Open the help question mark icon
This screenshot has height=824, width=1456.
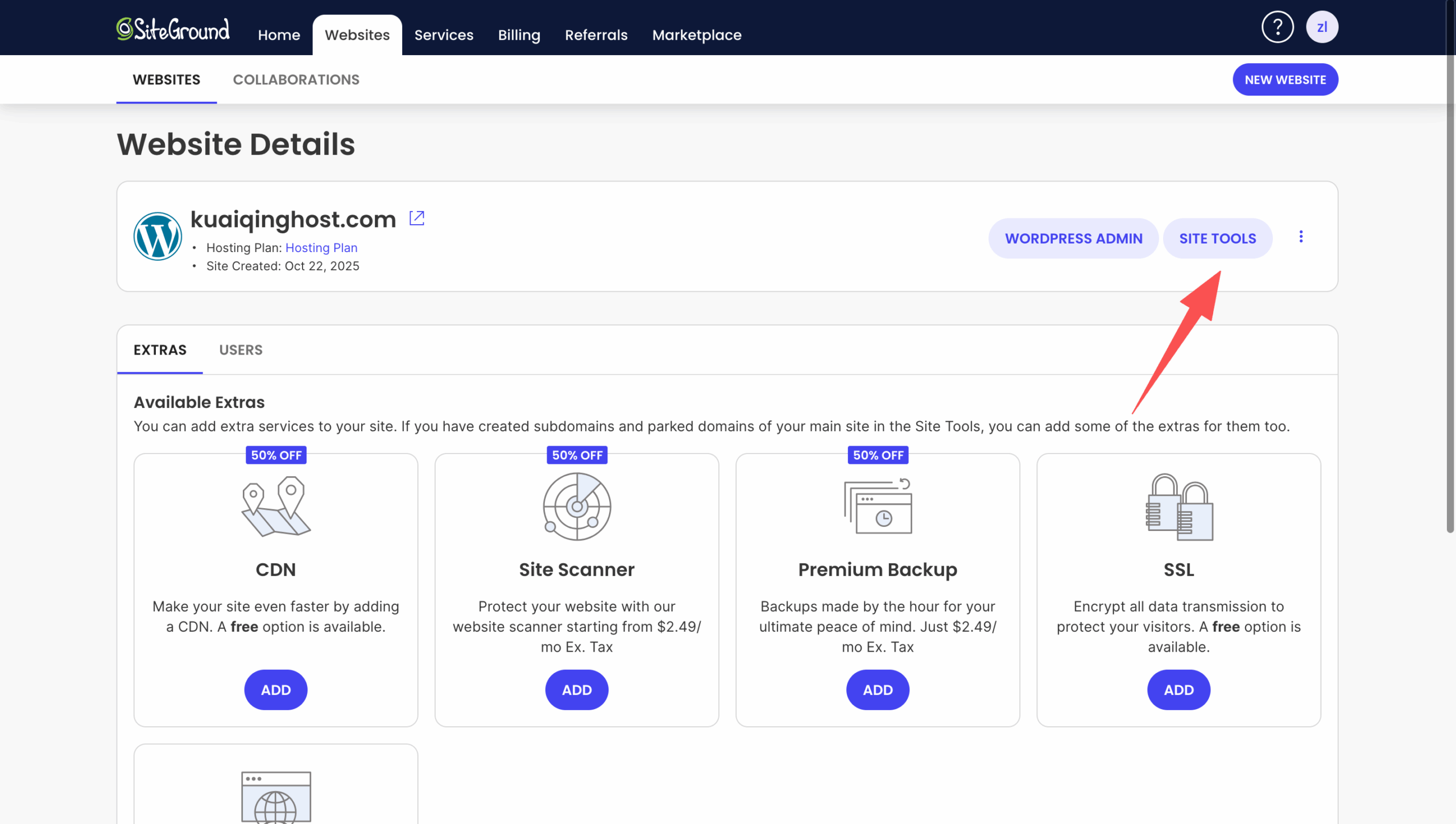pos(1277,27)
